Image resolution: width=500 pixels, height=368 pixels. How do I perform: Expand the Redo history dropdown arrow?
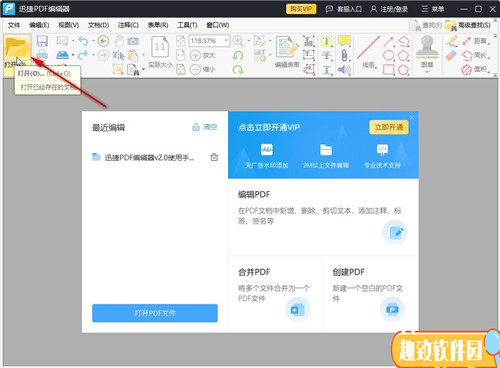[93, 55]
